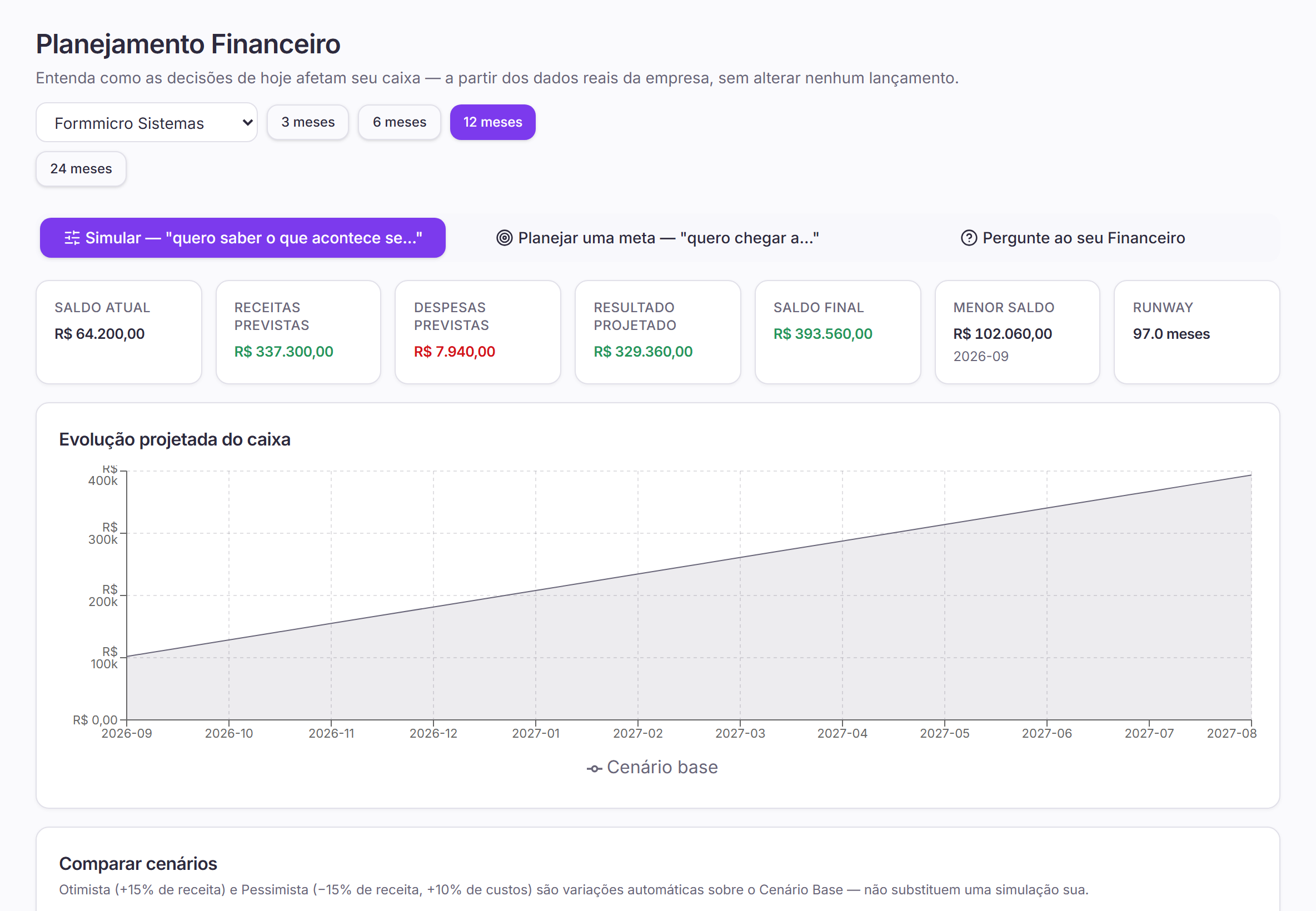Select the 12 meses period
Screen dimensions: 1316x911
(493, 122)
